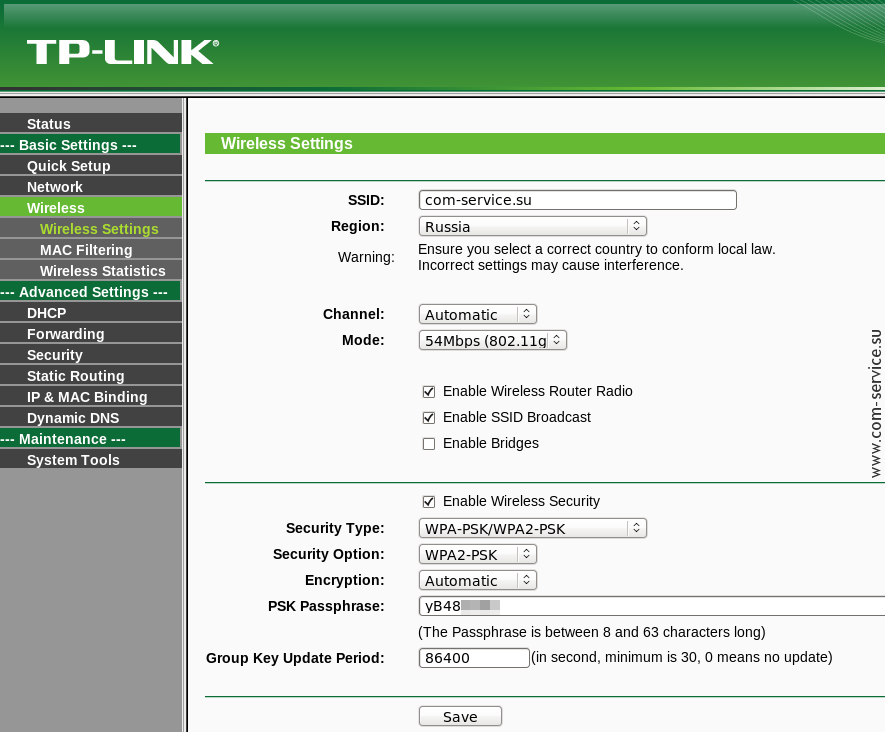Open the Channel dropdown
Image resolution: width=885 pixels, height=732 pixels.
477,314
